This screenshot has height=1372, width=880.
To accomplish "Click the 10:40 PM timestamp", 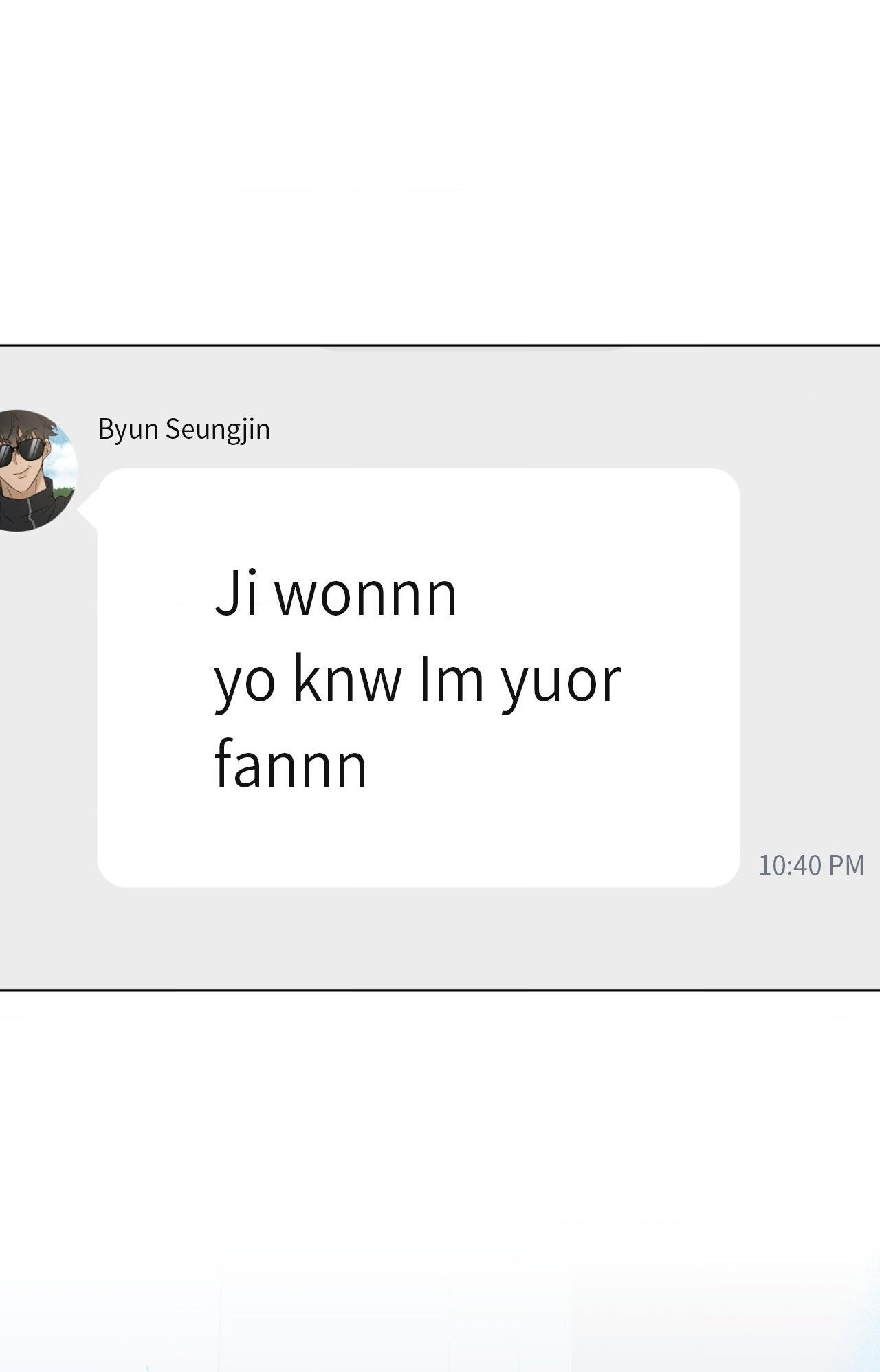I will tap(811, 865).
